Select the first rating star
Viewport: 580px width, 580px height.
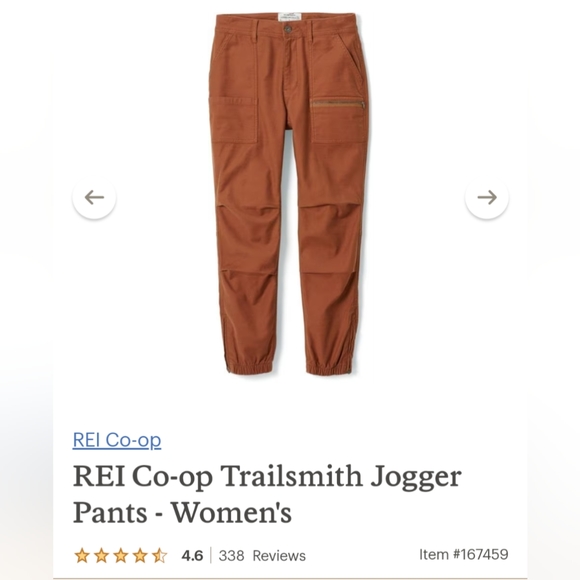coord(82,556)
